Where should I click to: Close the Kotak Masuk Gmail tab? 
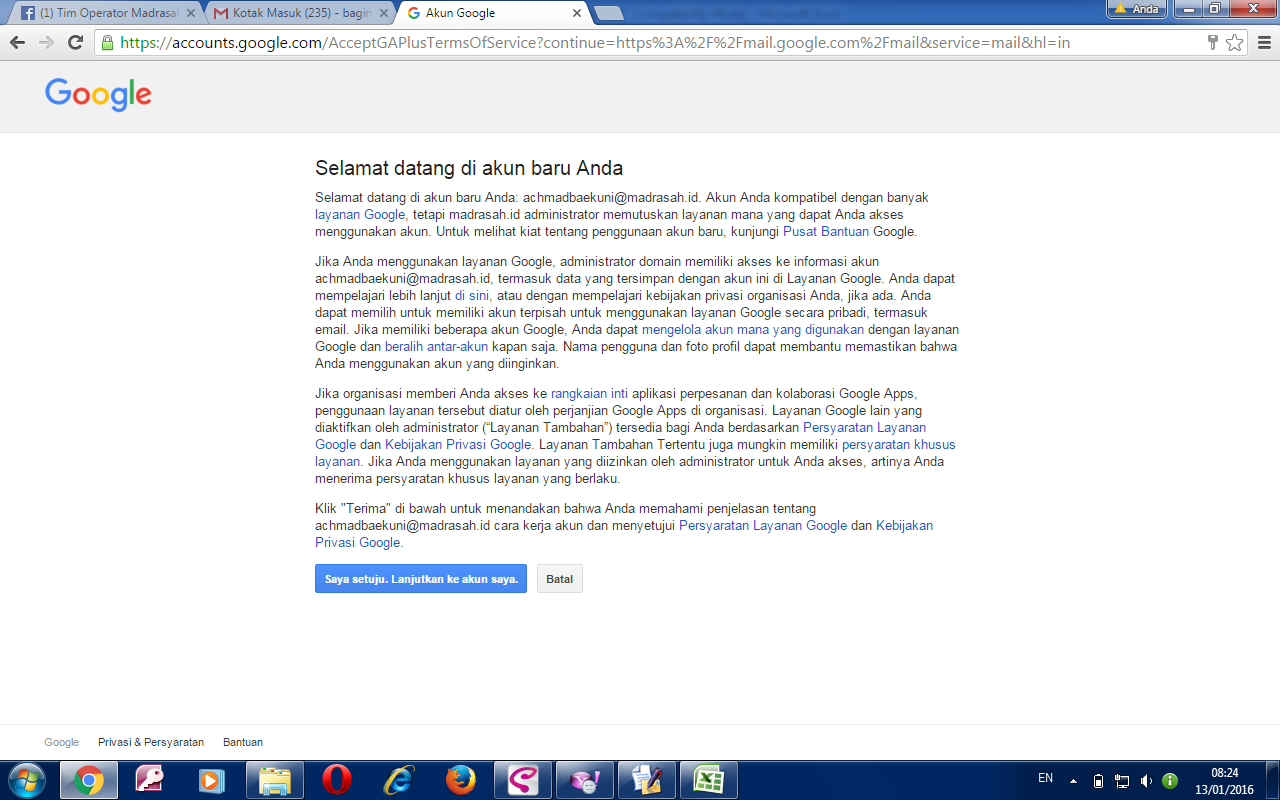pyautogui.click(x=384, y=14)
